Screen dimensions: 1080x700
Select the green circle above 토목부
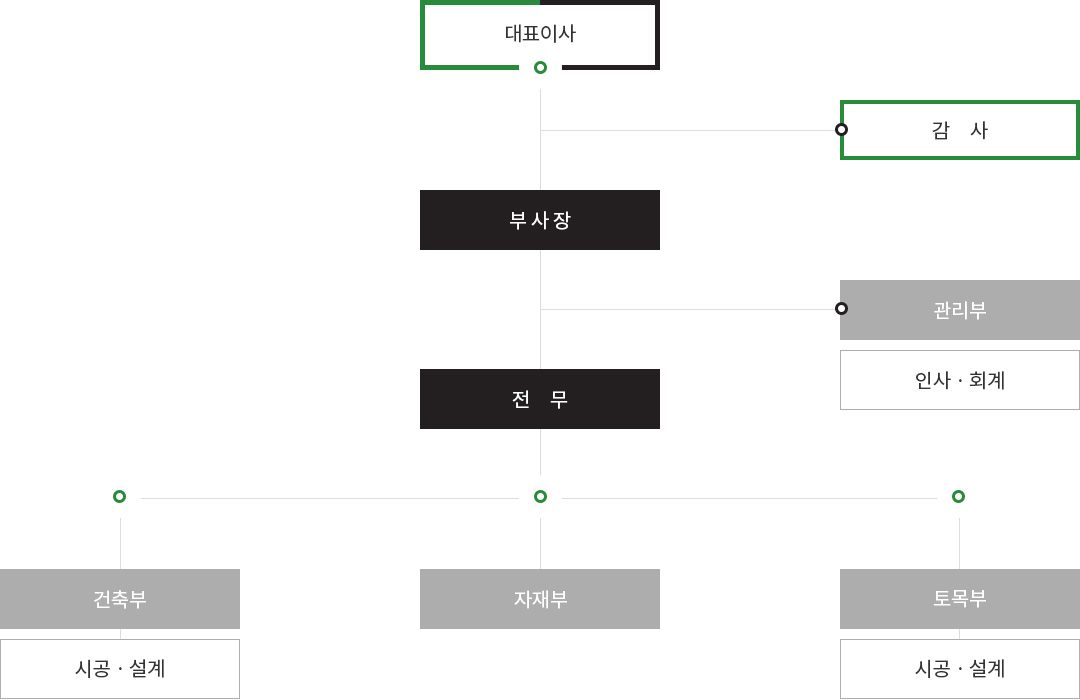[958, 497]
